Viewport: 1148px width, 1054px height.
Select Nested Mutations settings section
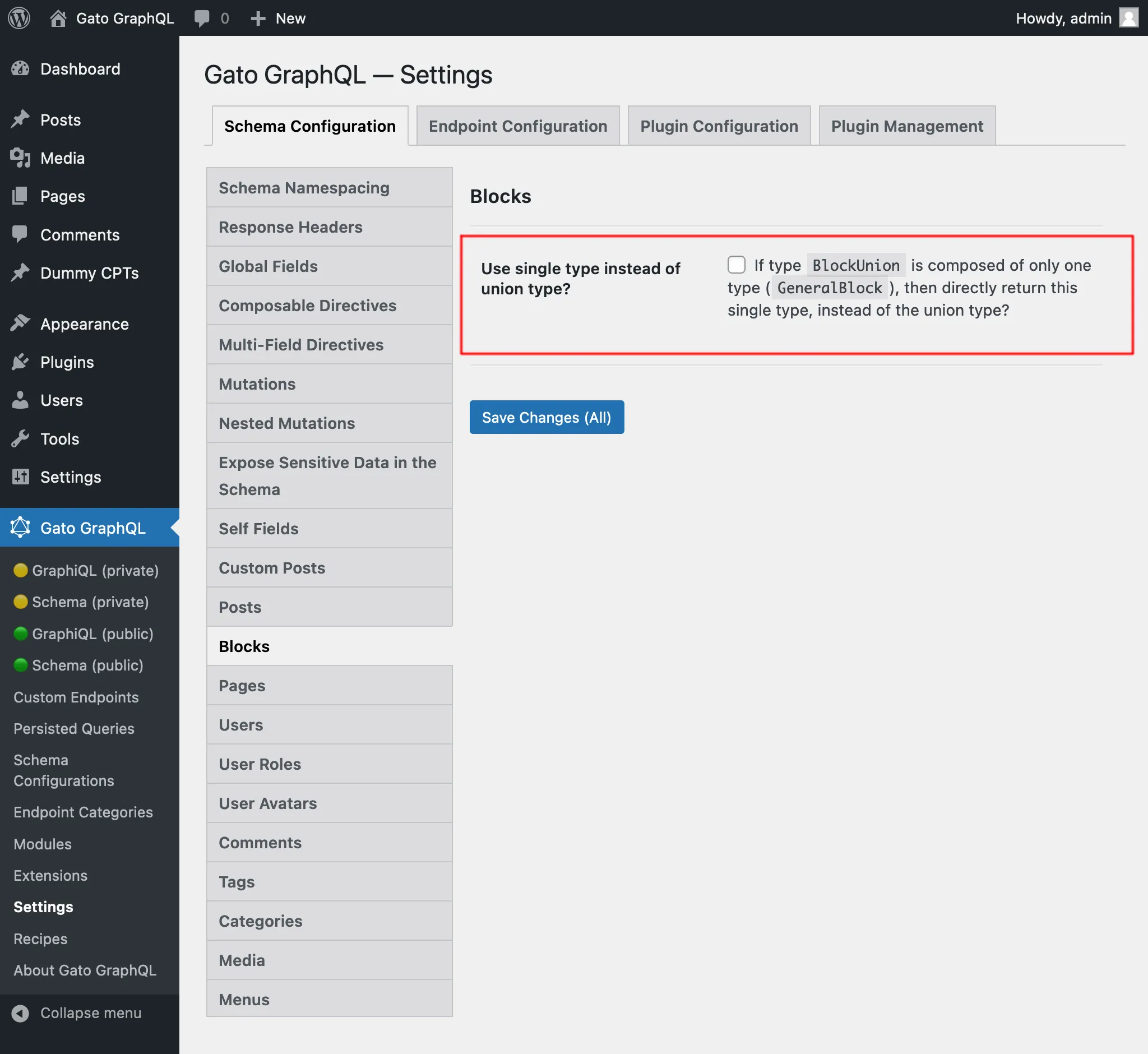330,424
